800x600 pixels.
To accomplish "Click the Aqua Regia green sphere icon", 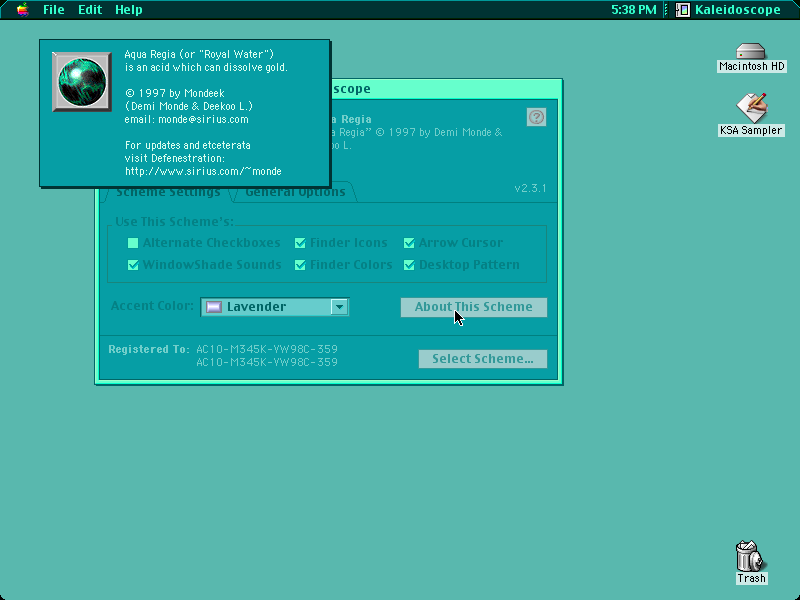I will click(x=82, y=82).
